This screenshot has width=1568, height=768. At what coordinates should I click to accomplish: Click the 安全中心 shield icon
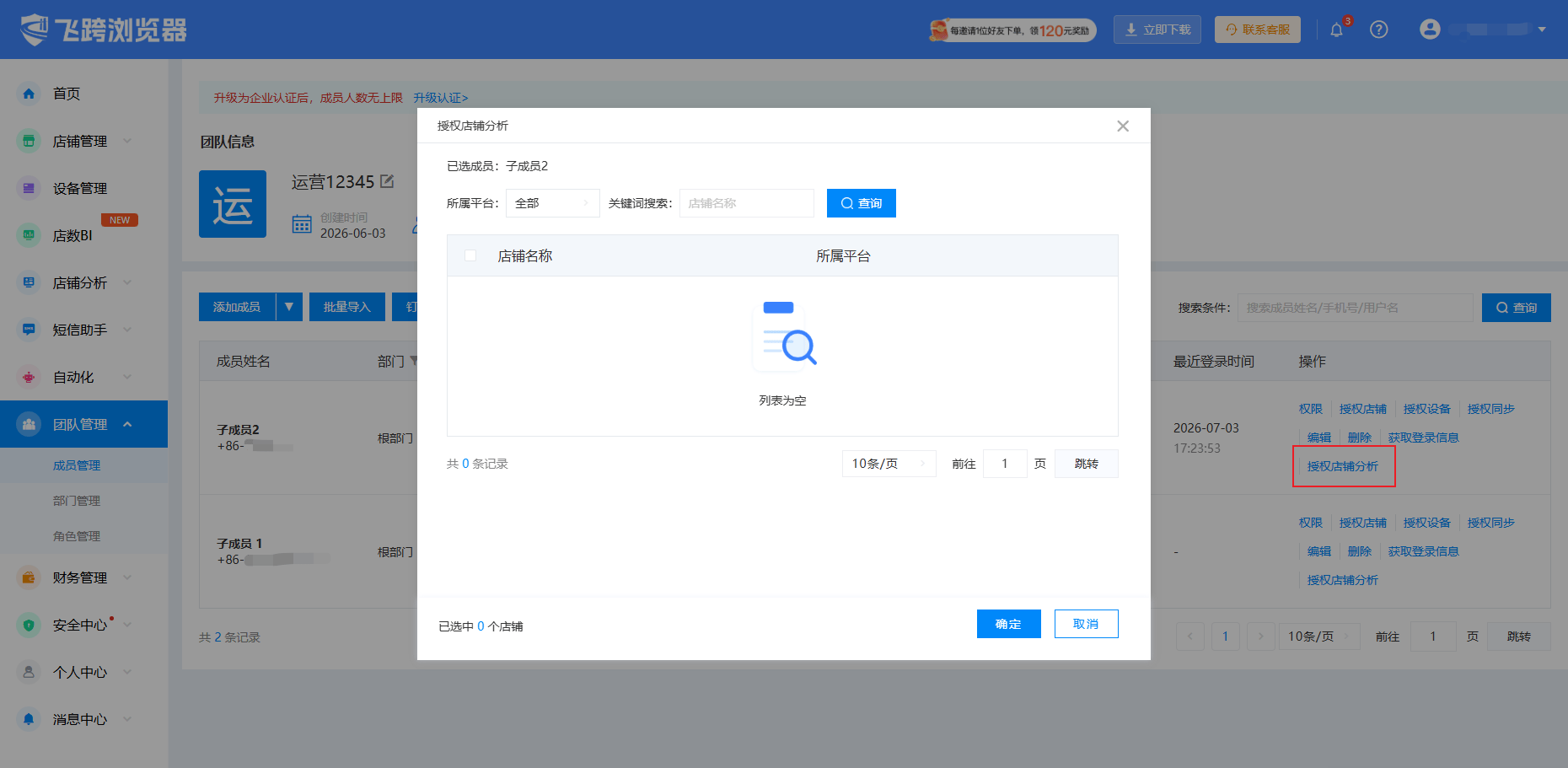tap(29, 625)
